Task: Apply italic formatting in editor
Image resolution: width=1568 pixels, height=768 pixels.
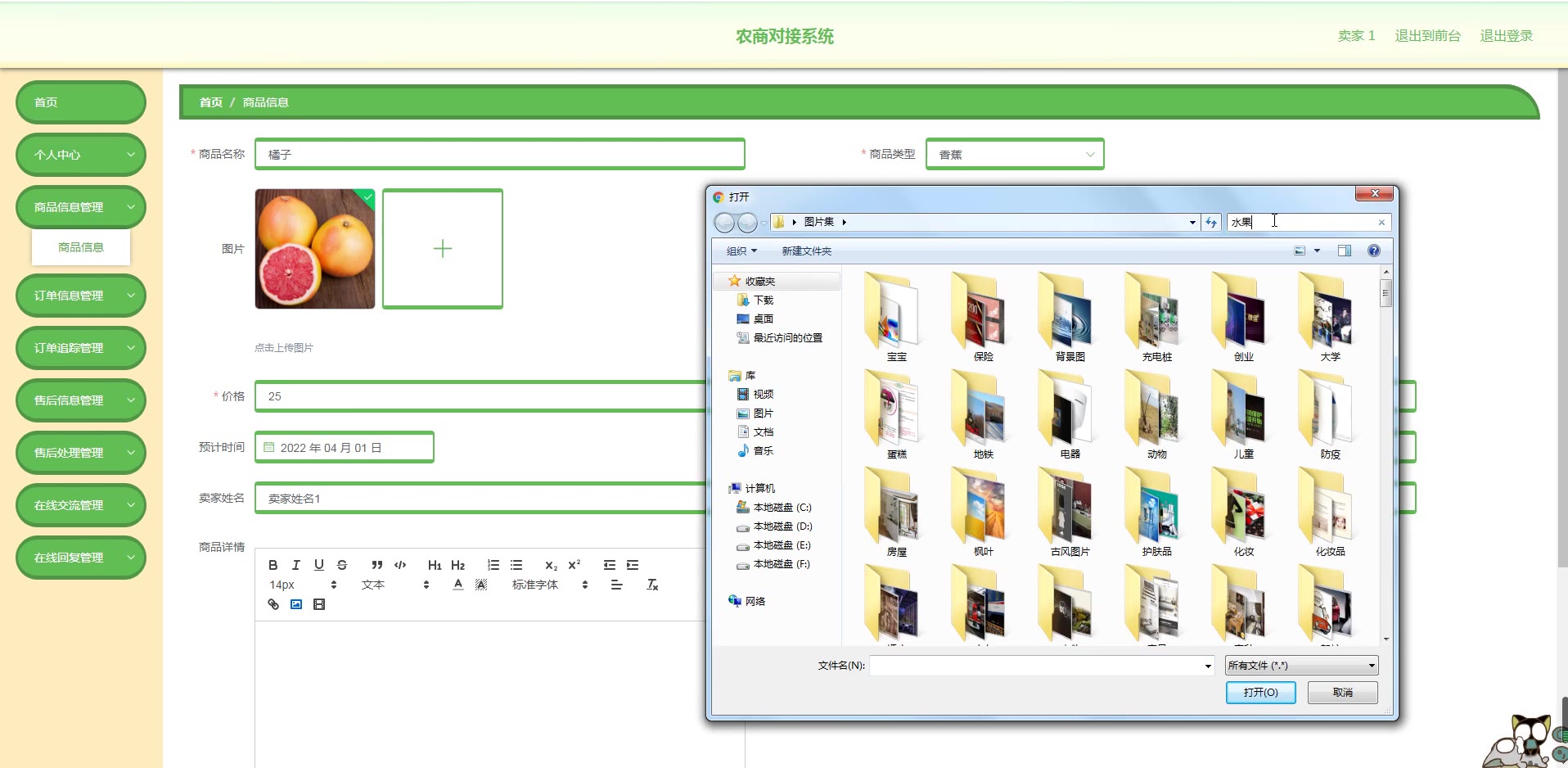Action: pyautogui.click(x=296, y=565)
